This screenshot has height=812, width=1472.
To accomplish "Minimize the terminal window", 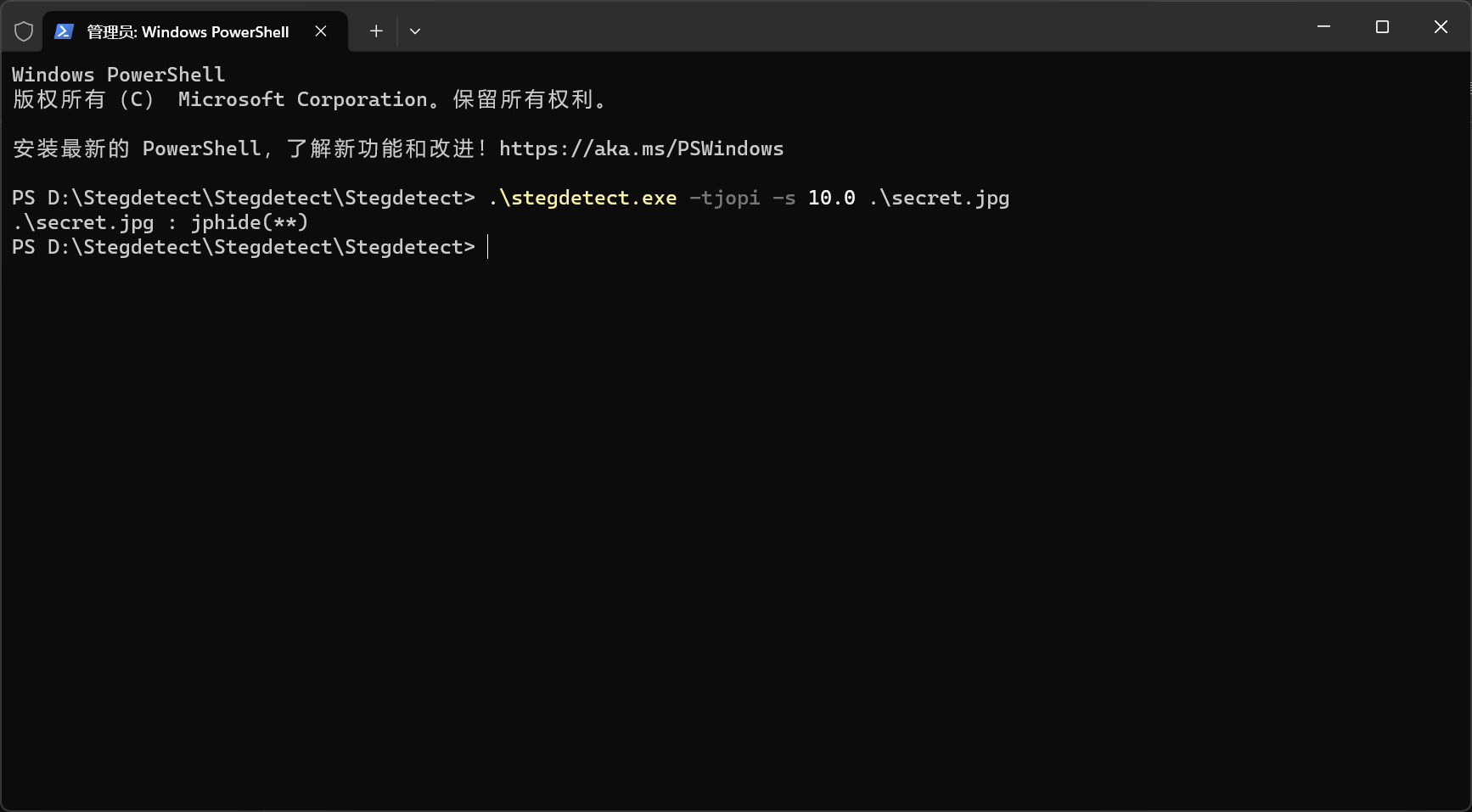I will pos(1323,27).
